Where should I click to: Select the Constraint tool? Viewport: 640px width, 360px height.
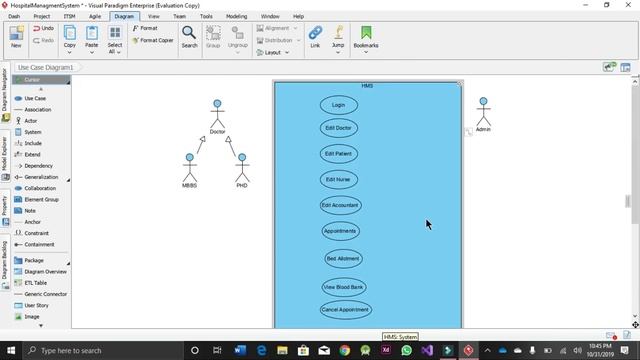[x=31, y=233]
